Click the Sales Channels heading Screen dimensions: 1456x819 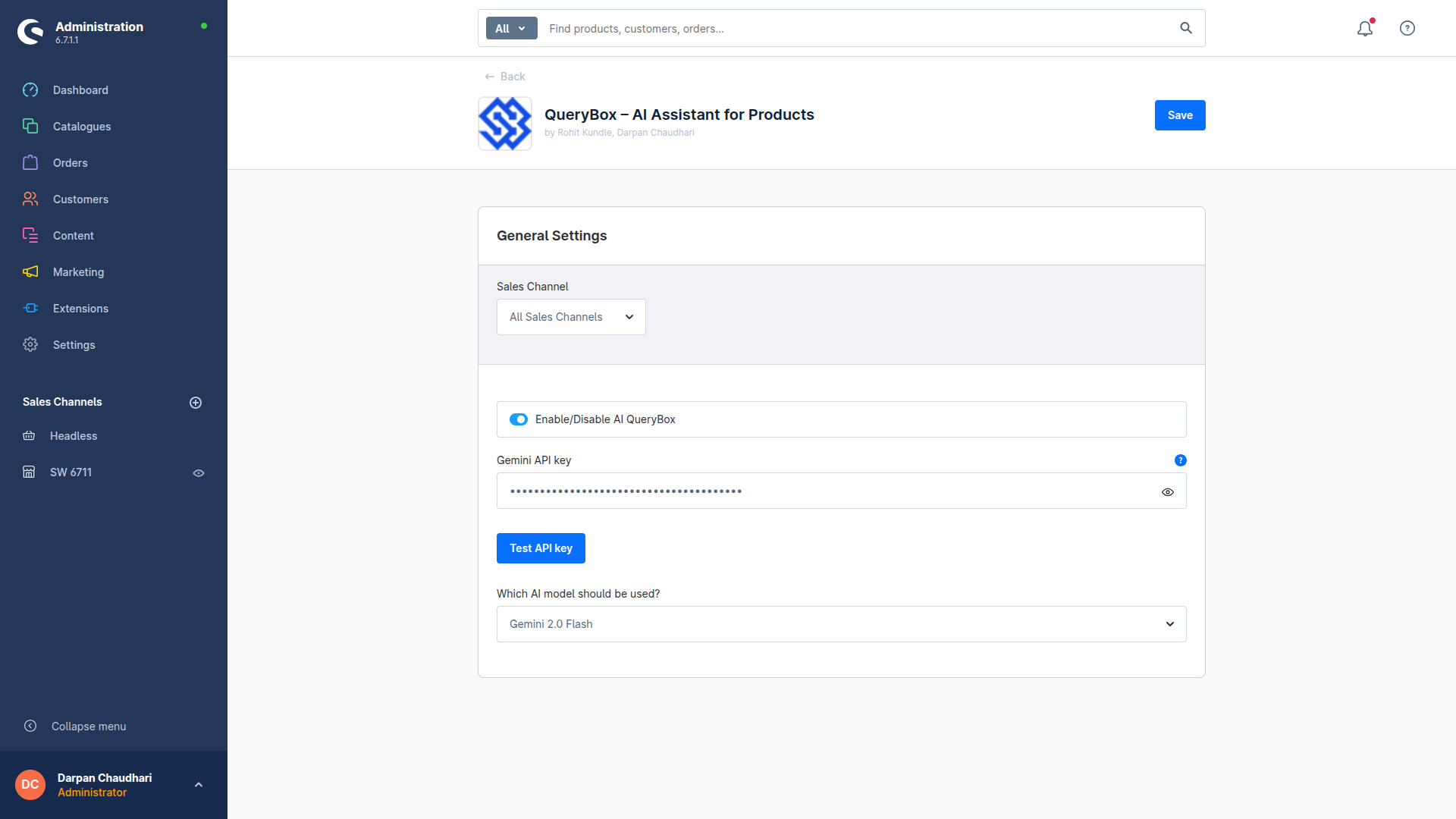pos(62,402)
